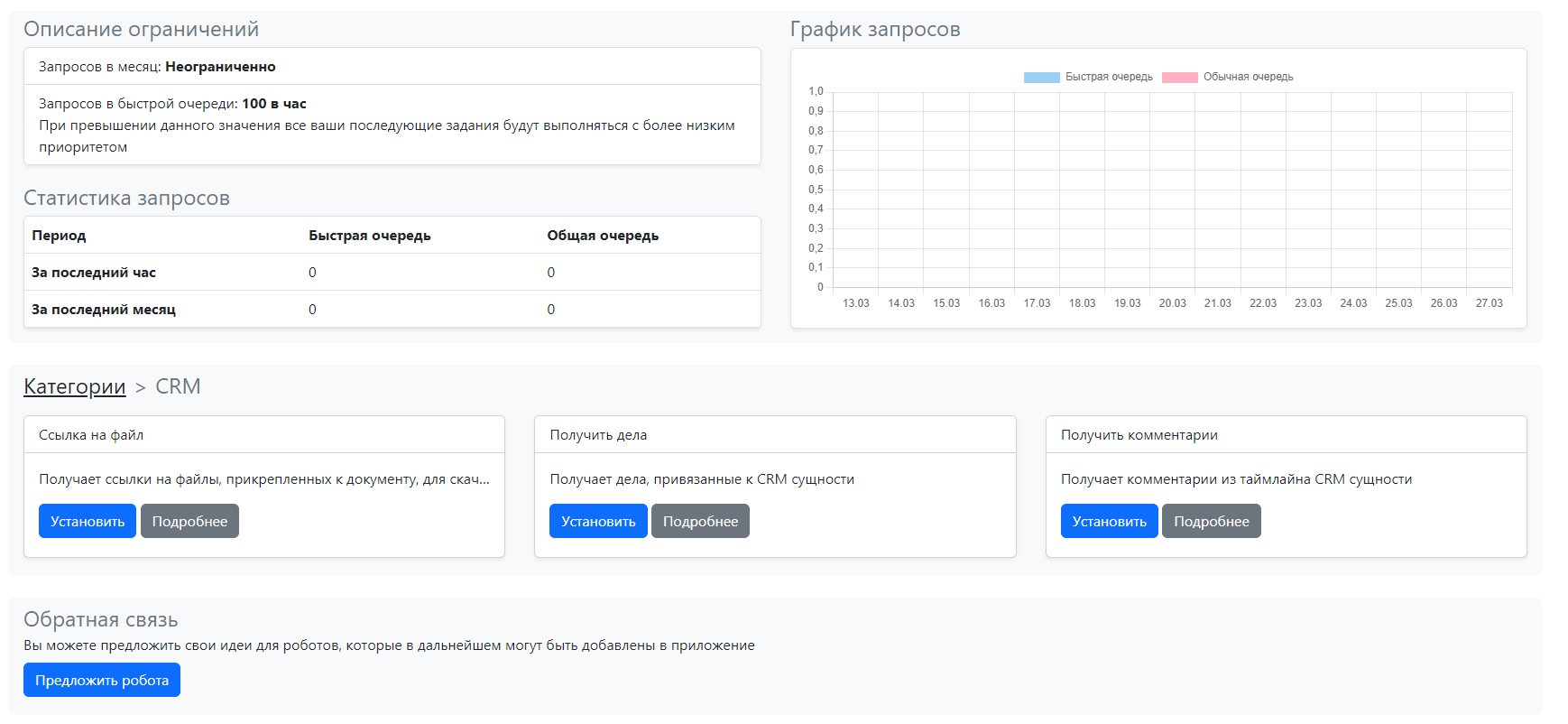Click the pink legend color swatch
The height and width of the screenshot is (724, 1568).
tap(1179, 77)
